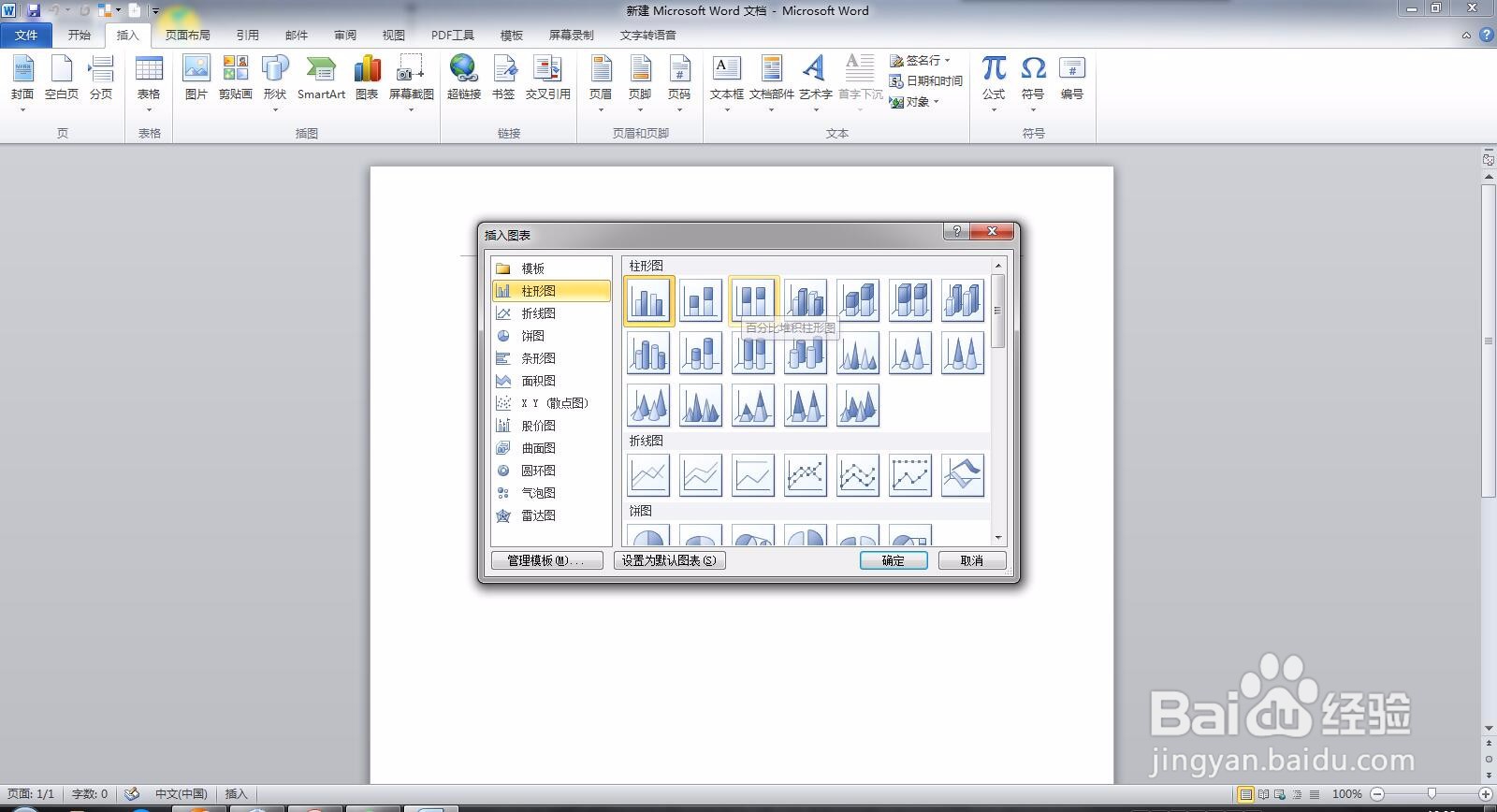Click language indicator 中文(中国)
The width and height of the screenshot is (1497, 812).
tap(181, 794)
